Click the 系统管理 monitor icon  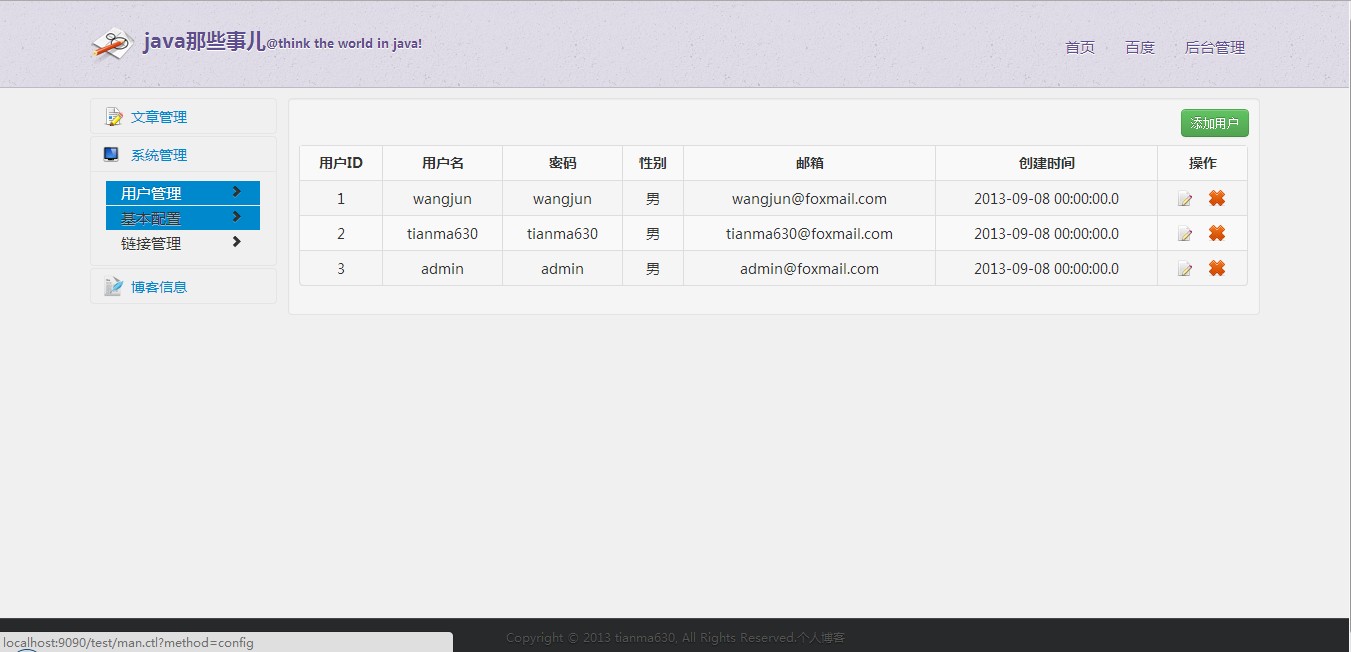coord(111,155)
